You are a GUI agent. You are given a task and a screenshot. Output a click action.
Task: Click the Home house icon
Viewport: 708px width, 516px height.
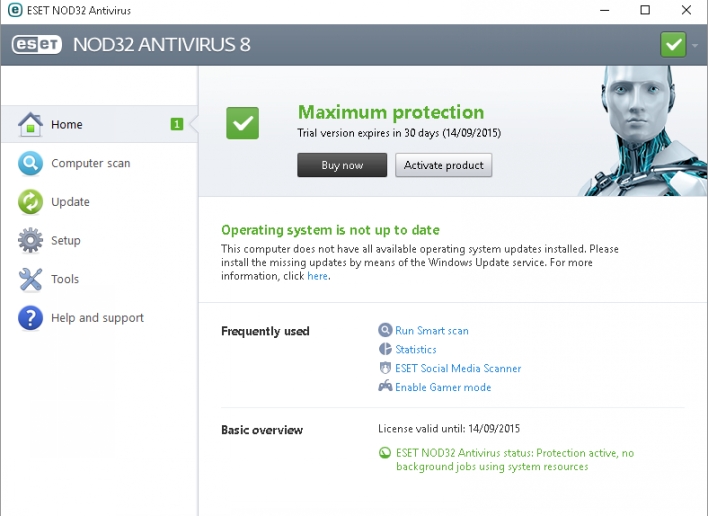coord(30,124)
